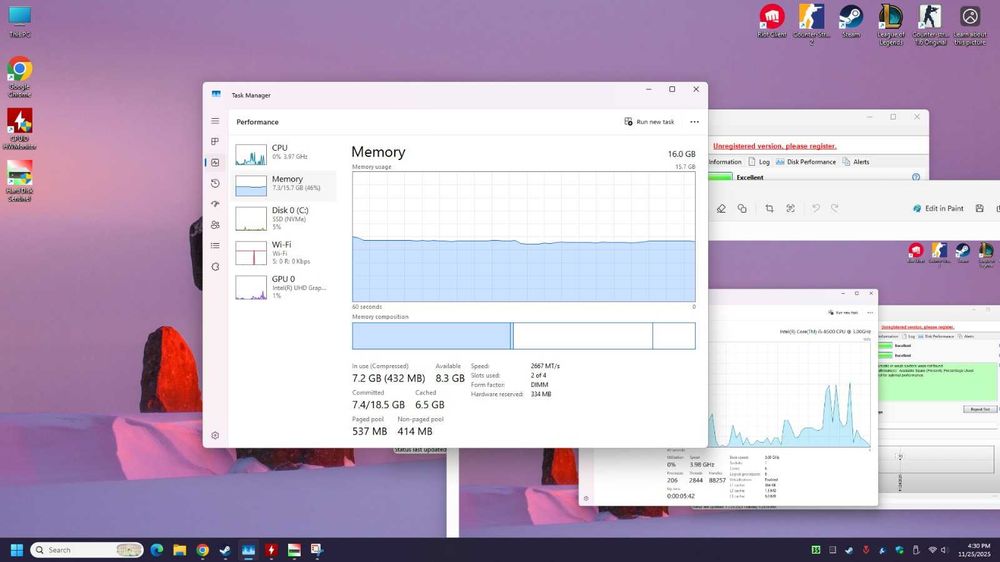Screen dimensions: 1000x562
Task: Open Steam desktop shortcut
Action: [x=851, y=21]
